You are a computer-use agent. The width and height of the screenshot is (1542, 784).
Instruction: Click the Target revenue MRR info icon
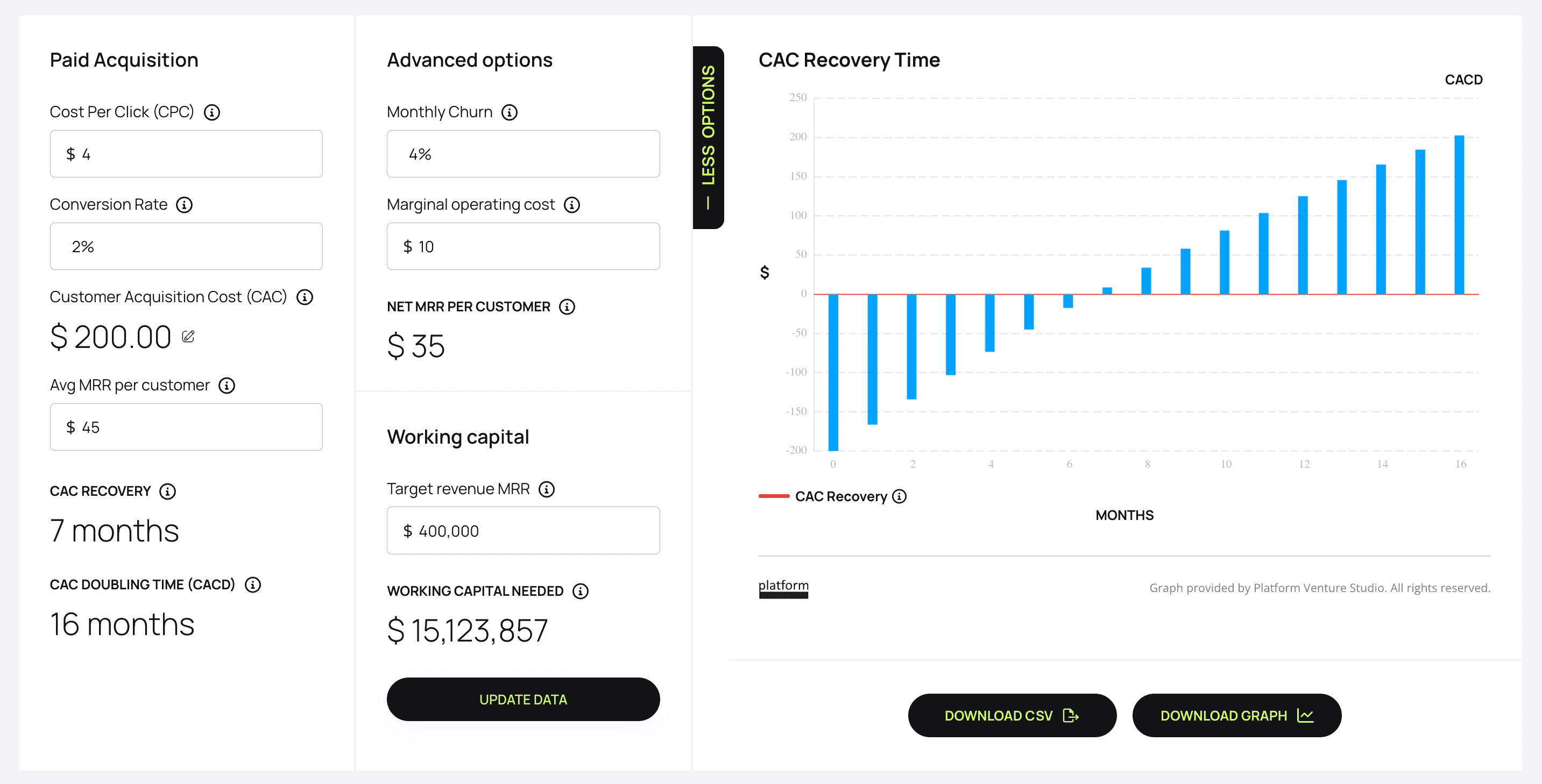click(x=547, y=489)
